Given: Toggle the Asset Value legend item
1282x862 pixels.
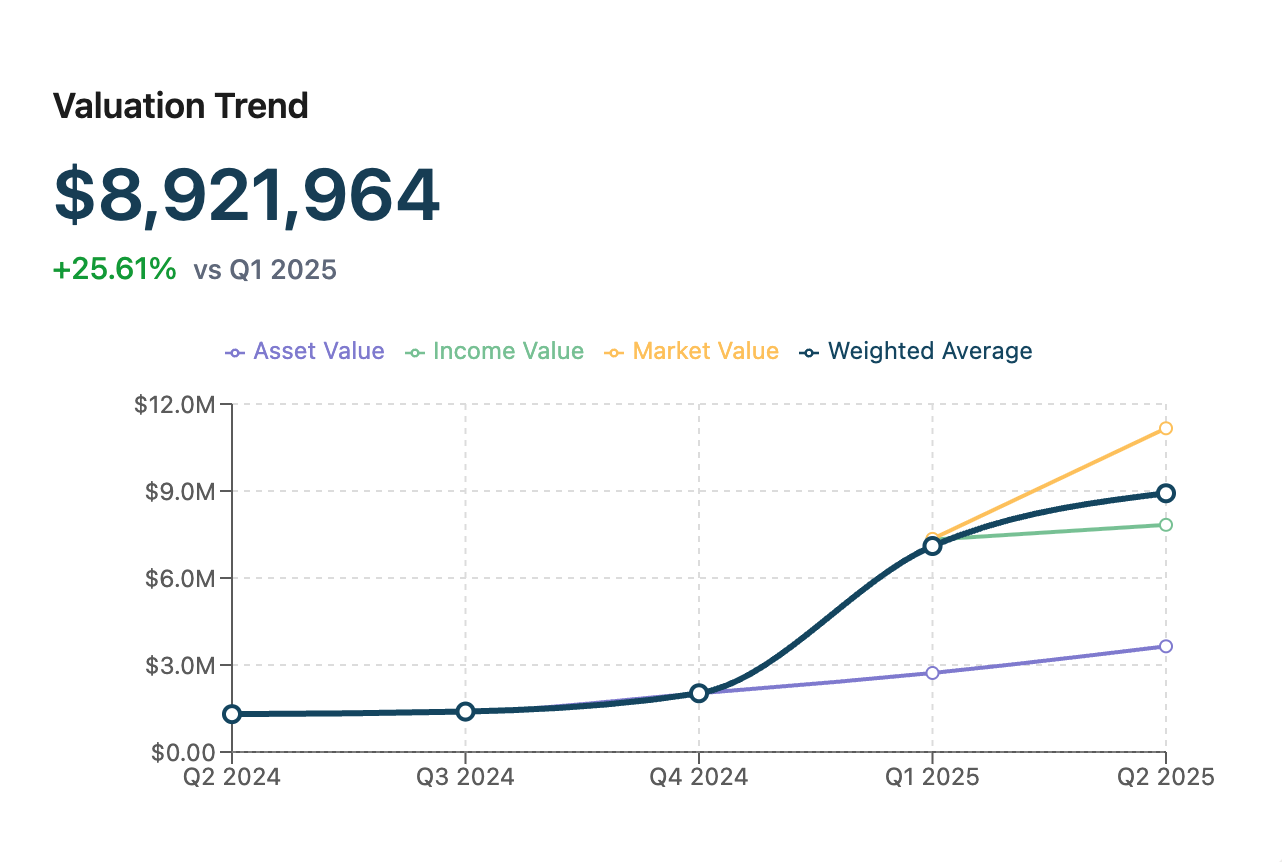Looking at the screenshot, I should click(305, 352).
